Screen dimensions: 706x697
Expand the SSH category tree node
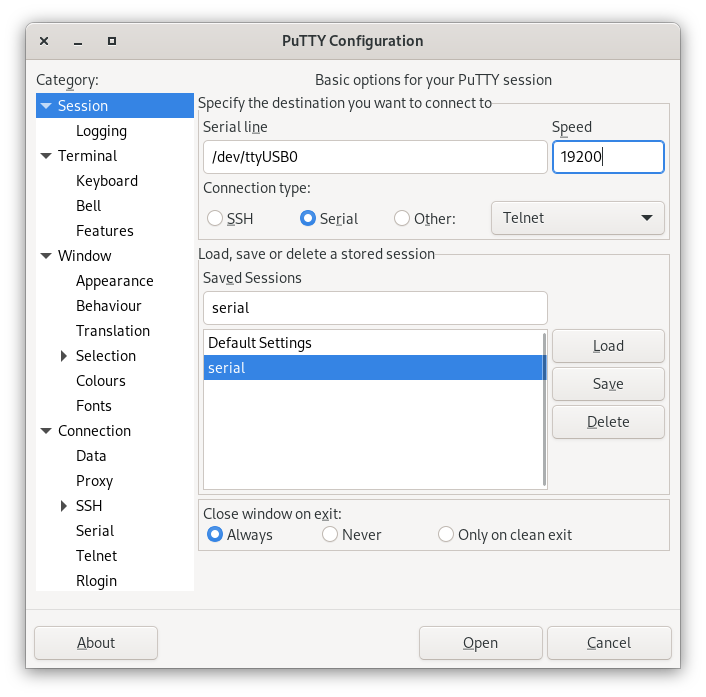tap(64, 506)
